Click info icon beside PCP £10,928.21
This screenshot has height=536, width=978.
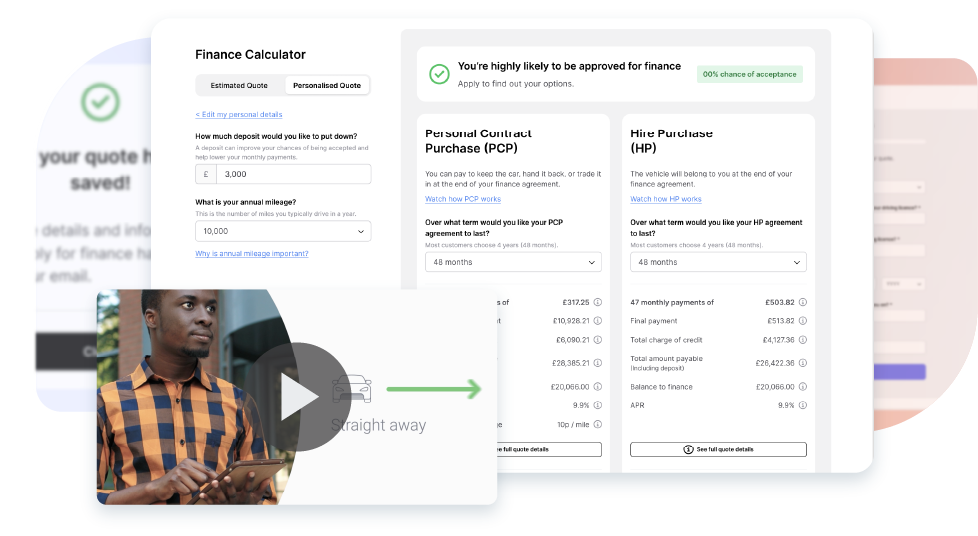point(598,321)
